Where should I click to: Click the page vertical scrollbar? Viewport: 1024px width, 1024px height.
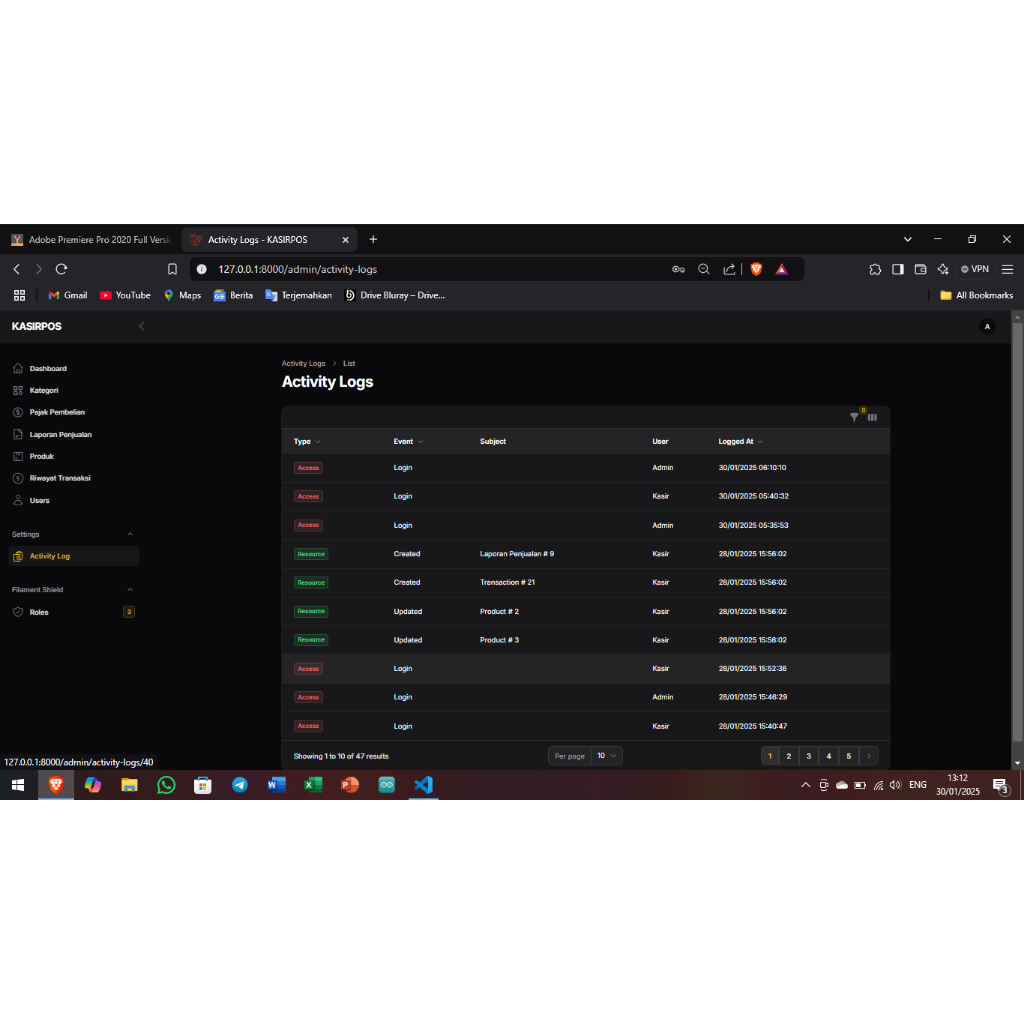[1017, 530]
